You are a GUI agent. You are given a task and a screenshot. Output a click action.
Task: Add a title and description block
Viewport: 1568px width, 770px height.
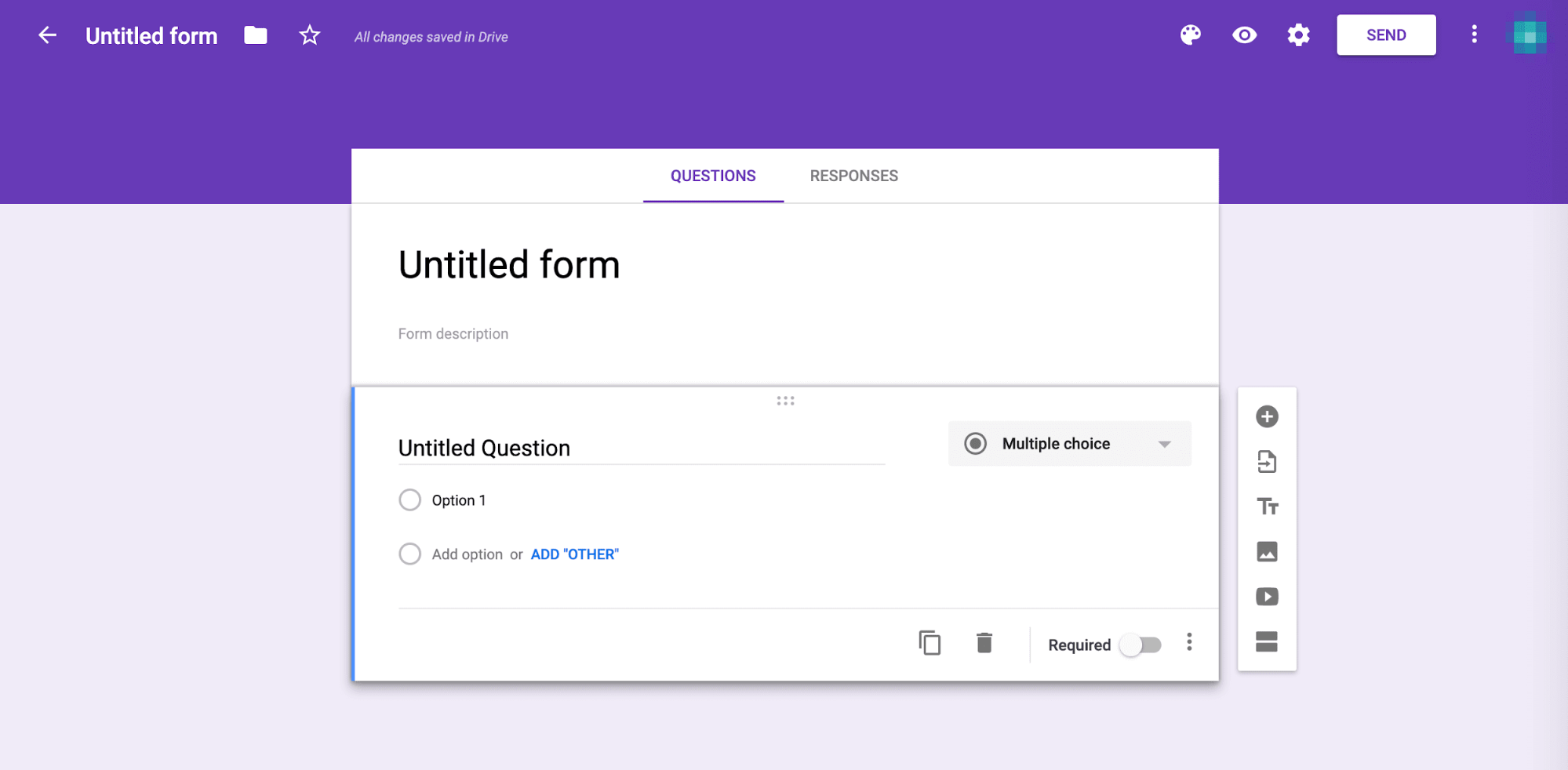click(1266, 507)
